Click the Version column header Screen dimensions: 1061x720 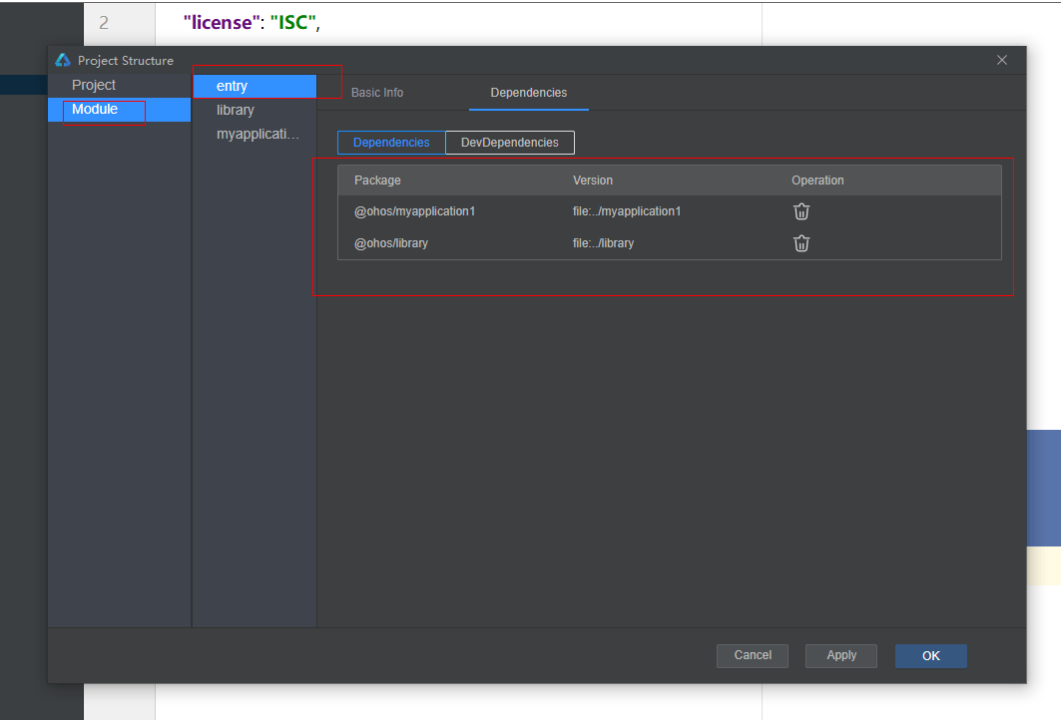[x=594, y=180]
